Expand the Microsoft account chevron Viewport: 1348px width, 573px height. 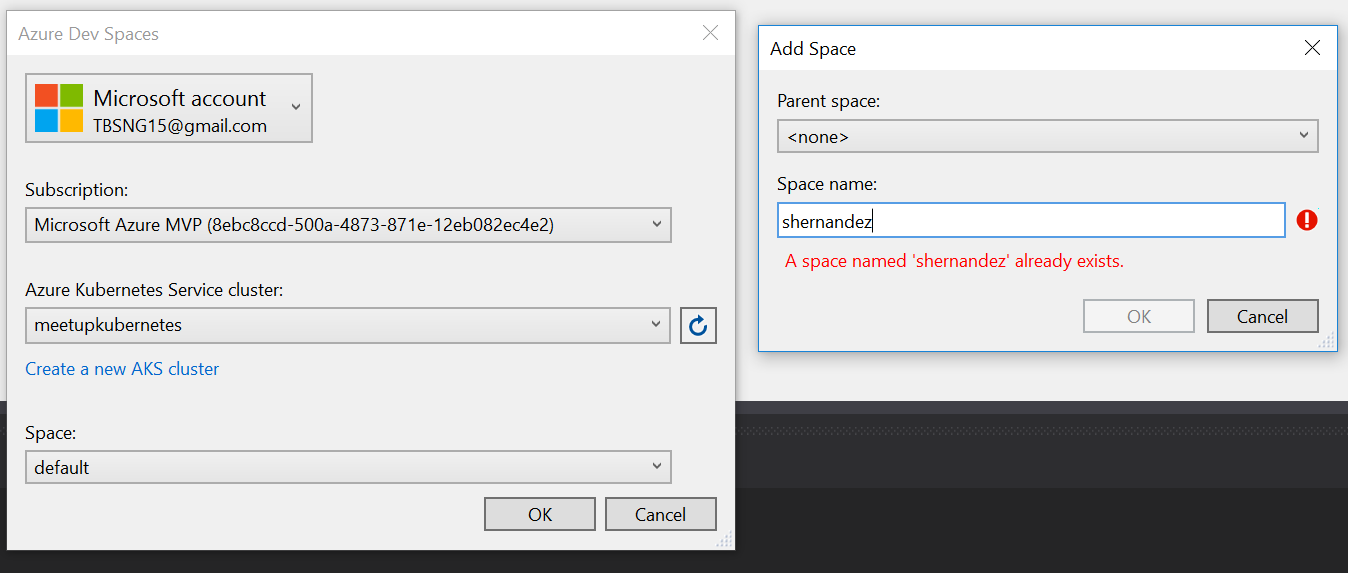[295, 107]
